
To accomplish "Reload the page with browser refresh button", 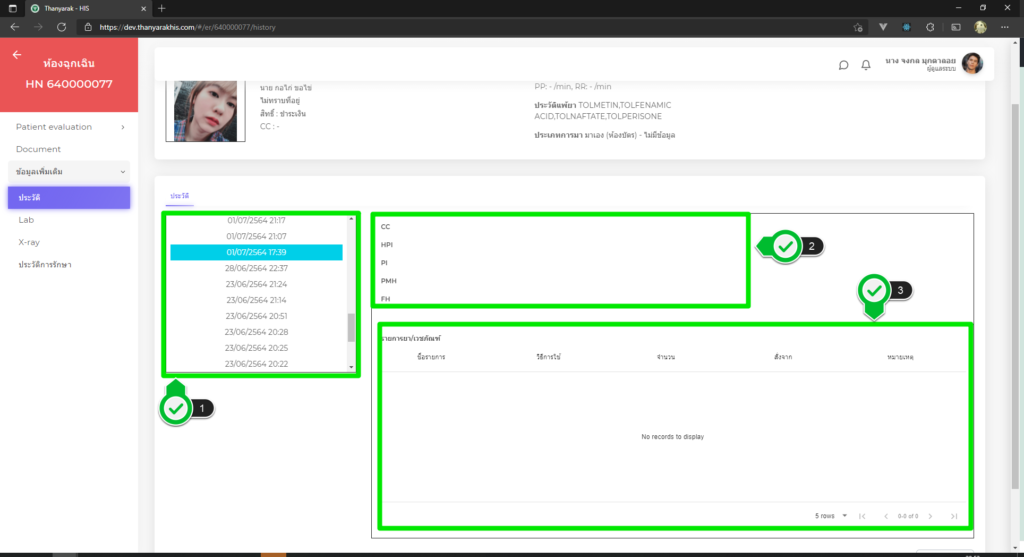I will (x=62, y=27).
